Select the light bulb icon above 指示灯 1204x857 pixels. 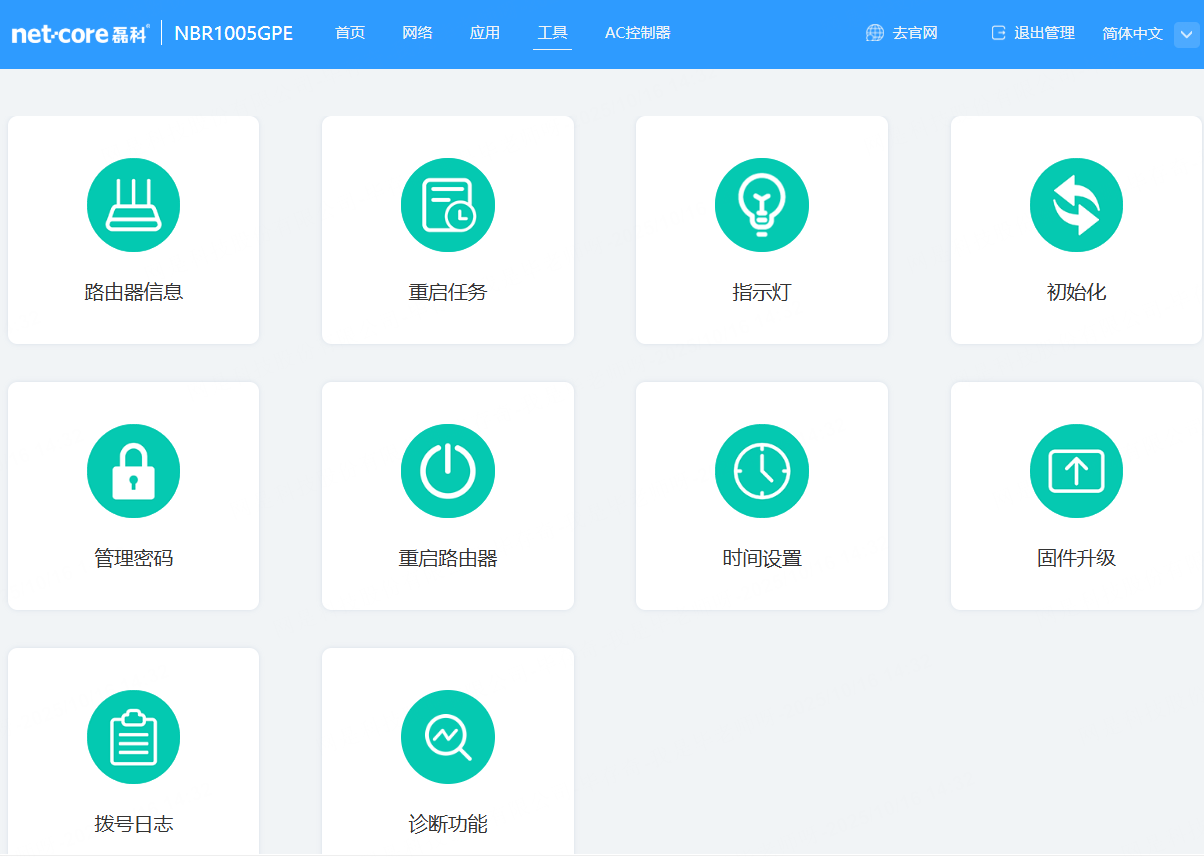coord(762,205)
